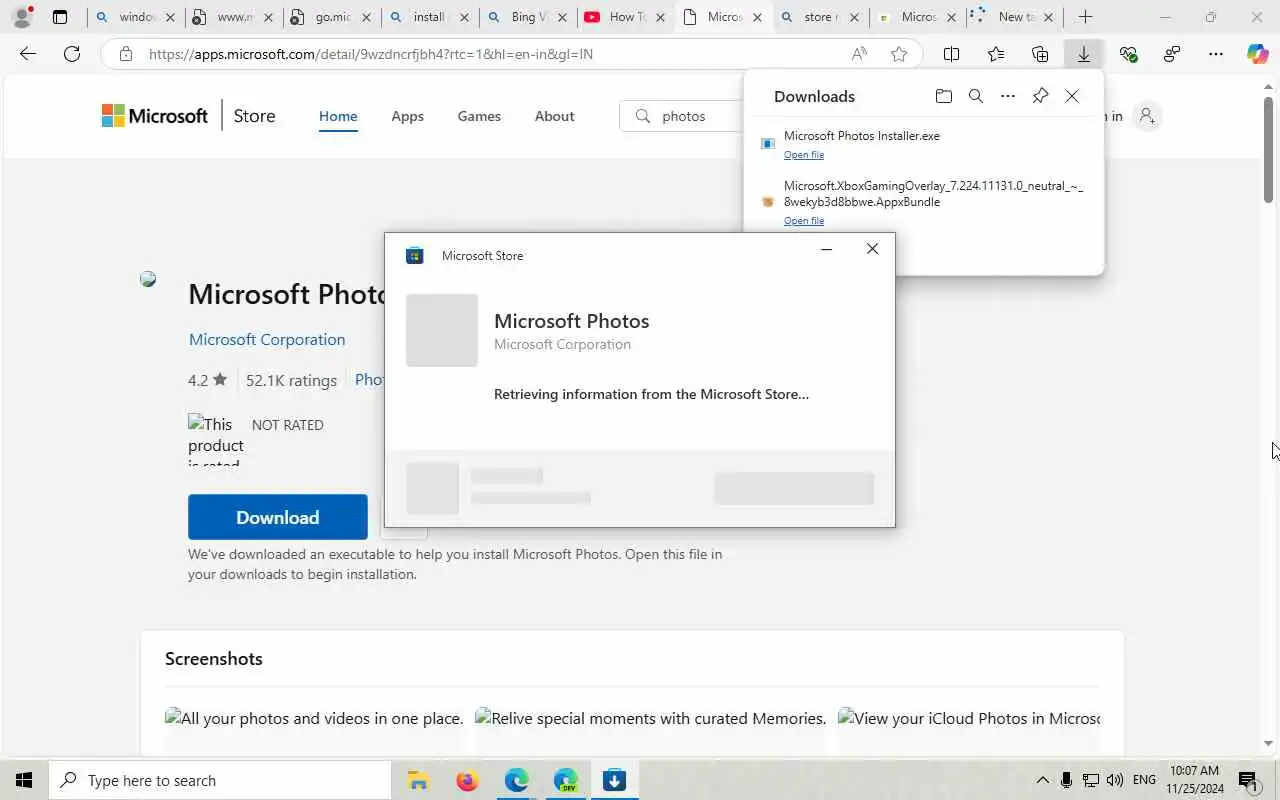Open more options in Downloads panel
The width and height of the screenshot is (1280, 800).
1008,96
